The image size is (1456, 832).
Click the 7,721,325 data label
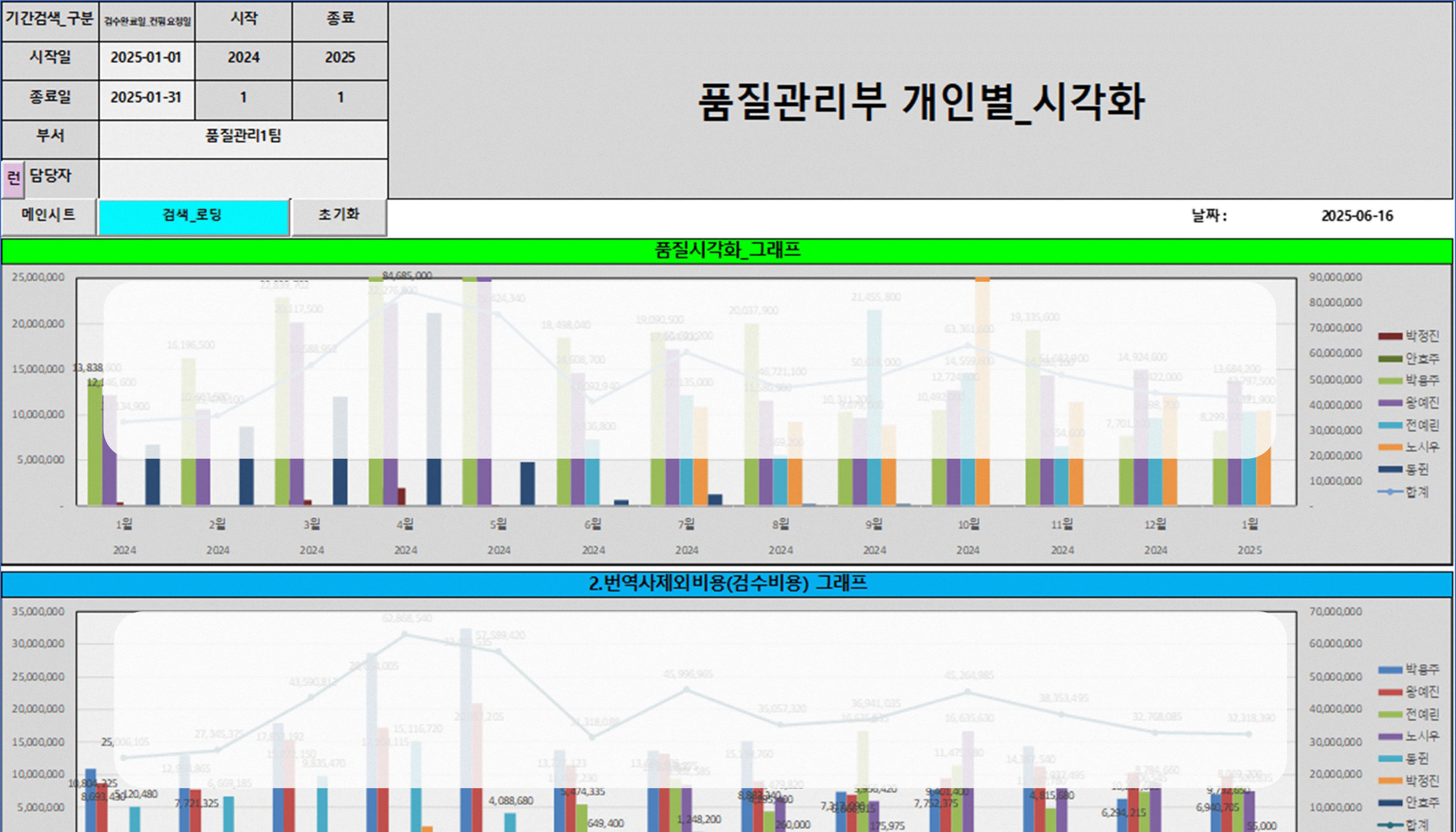pos(197,803)
